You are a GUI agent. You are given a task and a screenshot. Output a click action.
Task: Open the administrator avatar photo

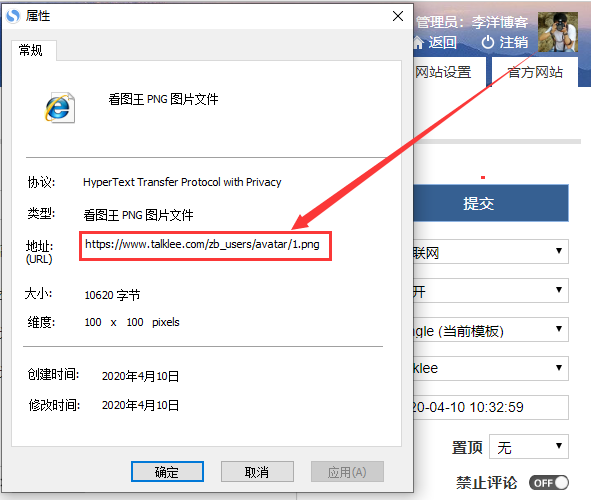point(557,32)
